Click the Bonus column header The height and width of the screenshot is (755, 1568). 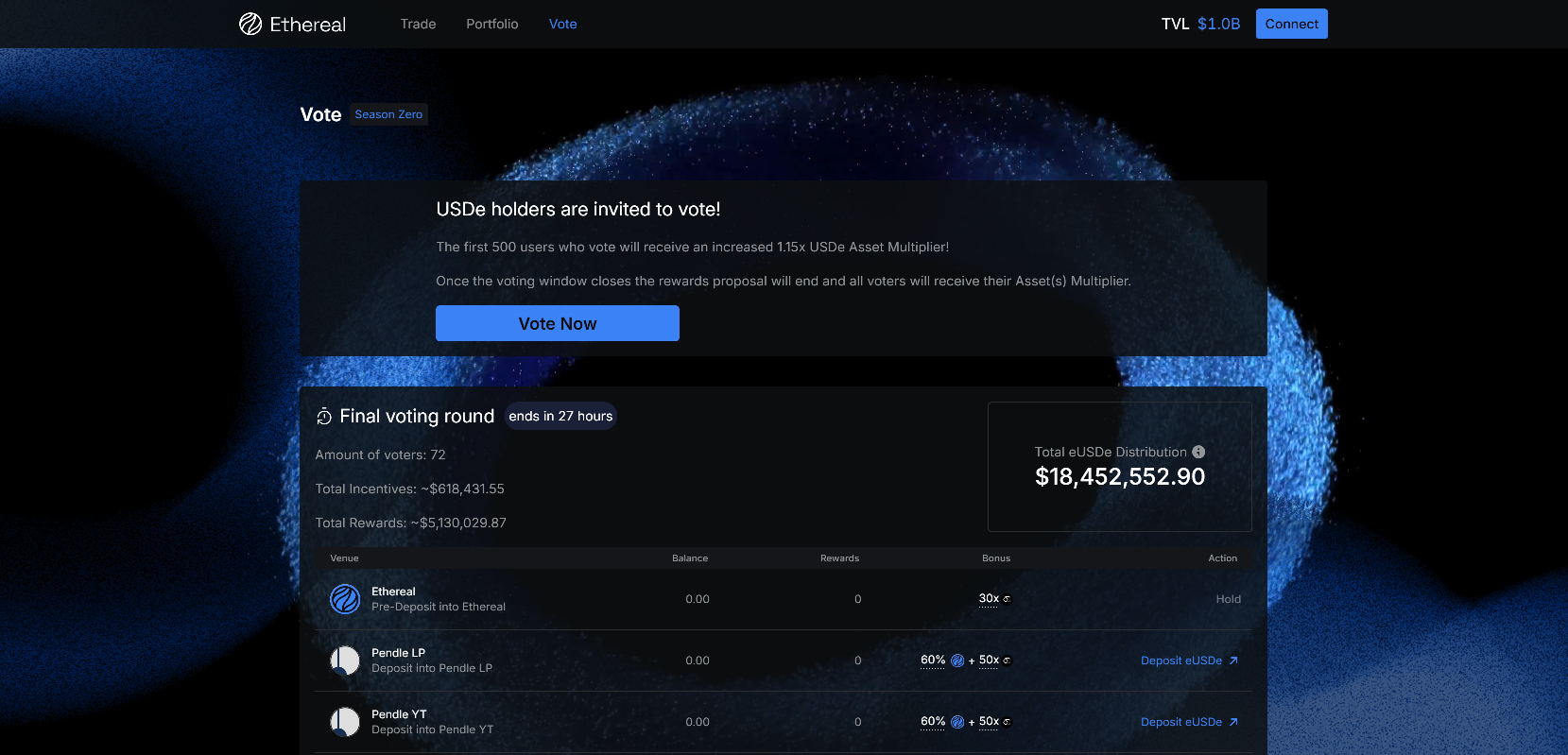coord(996,558)
